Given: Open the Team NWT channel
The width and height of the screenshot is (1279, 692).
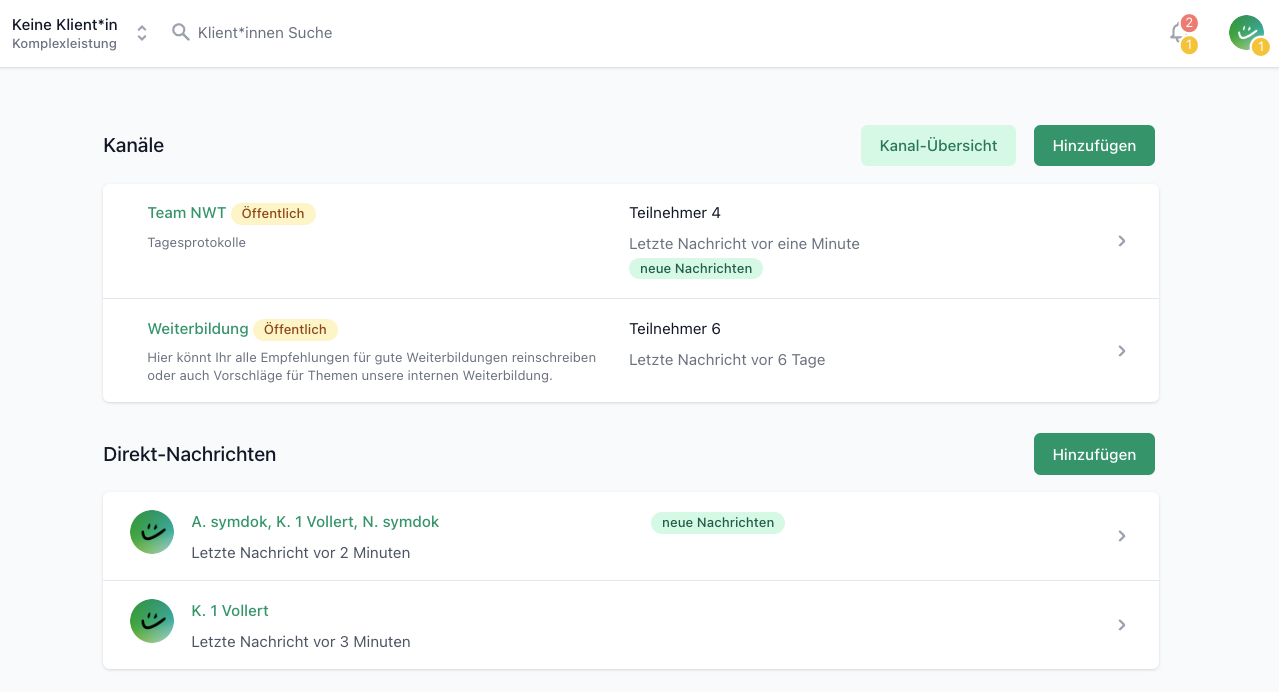Looking at the screenshot, I should click(x=187, y=213).
